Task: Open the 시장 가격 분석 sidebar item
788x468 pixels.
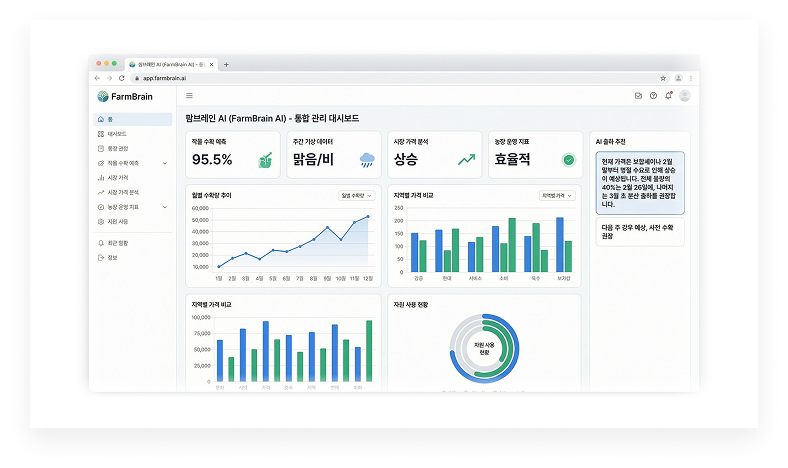Action: click(133, 193)
